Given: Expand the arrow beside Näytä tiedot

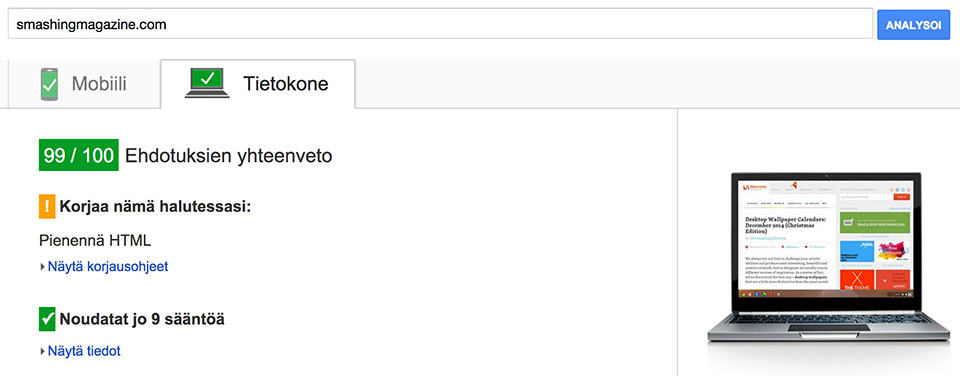Looking at the screenshot, I should (42, 352).
